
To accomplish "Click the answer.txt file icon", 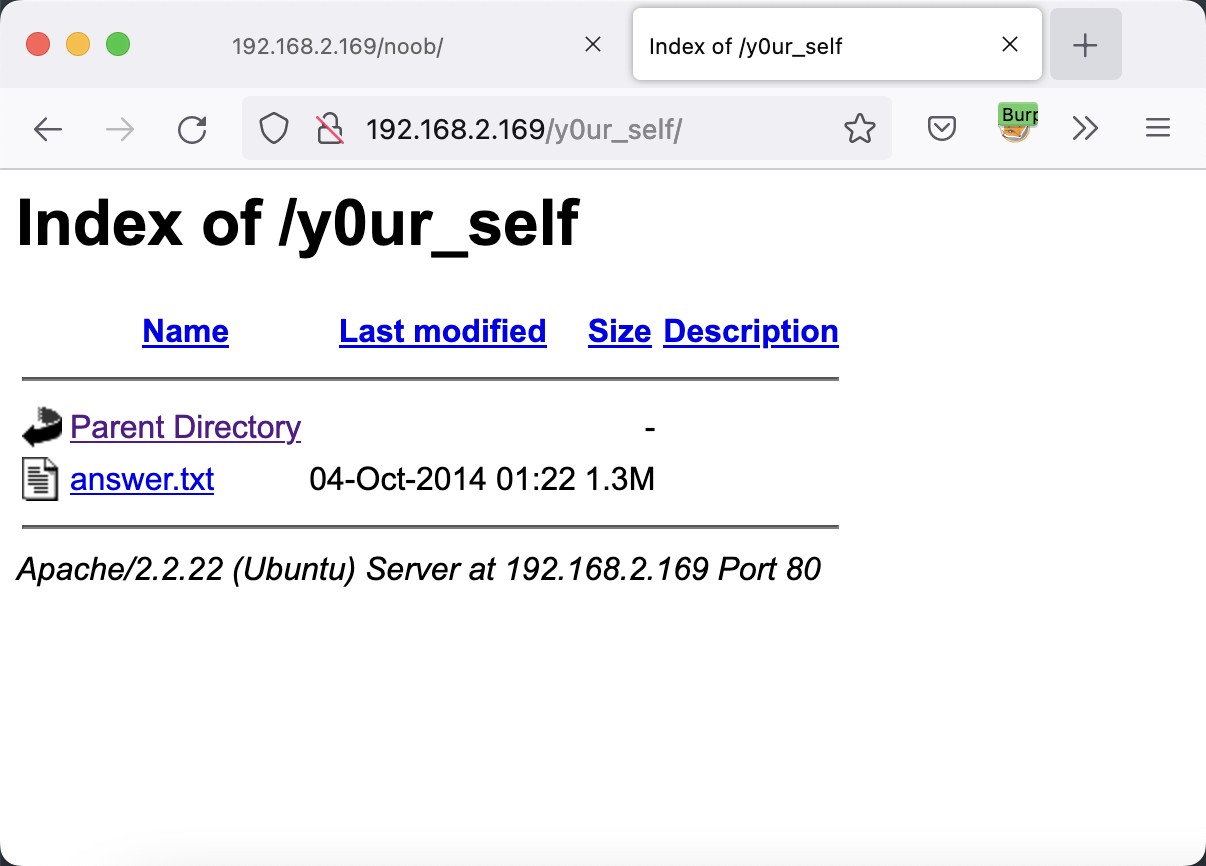I will click(40, 479).
